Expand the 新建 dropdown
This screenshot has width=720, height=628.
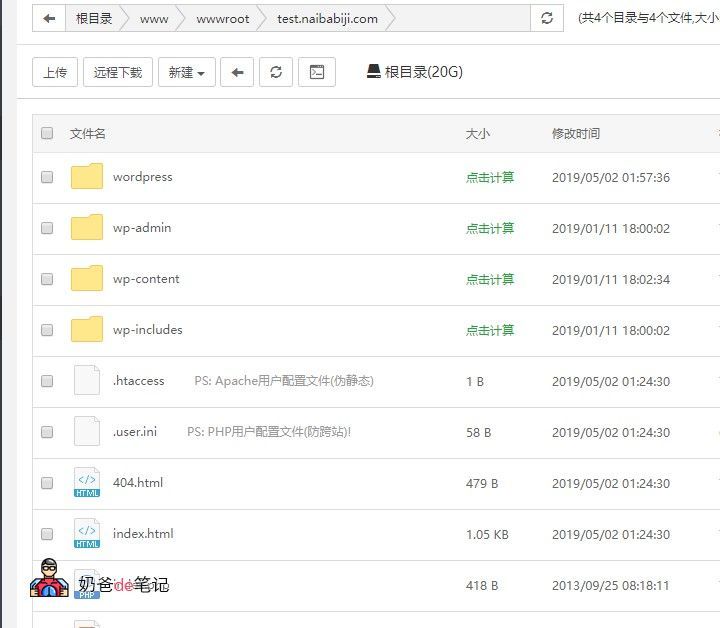coord(186,72)
